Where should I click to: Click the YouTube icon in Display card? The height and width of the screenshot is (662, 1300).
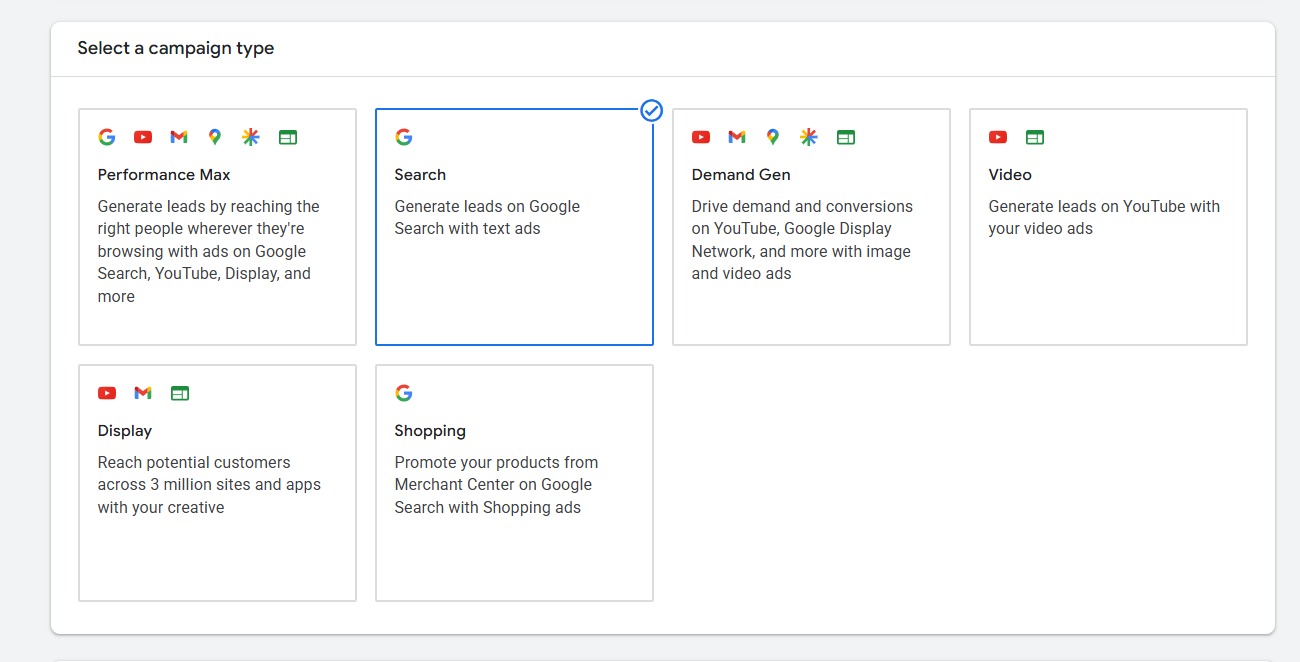(x=107, y=393)
